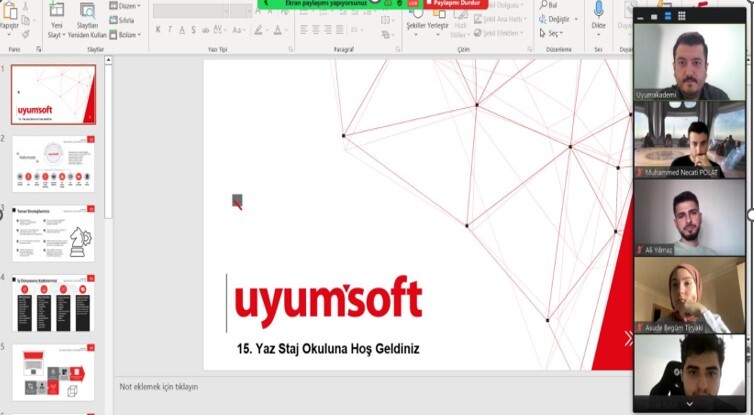This screenshot has height=415, width=754.
Task: Click '15. Yaz Staj Okuluna Hoş Geldiniz' text
Action: point(328,349)
